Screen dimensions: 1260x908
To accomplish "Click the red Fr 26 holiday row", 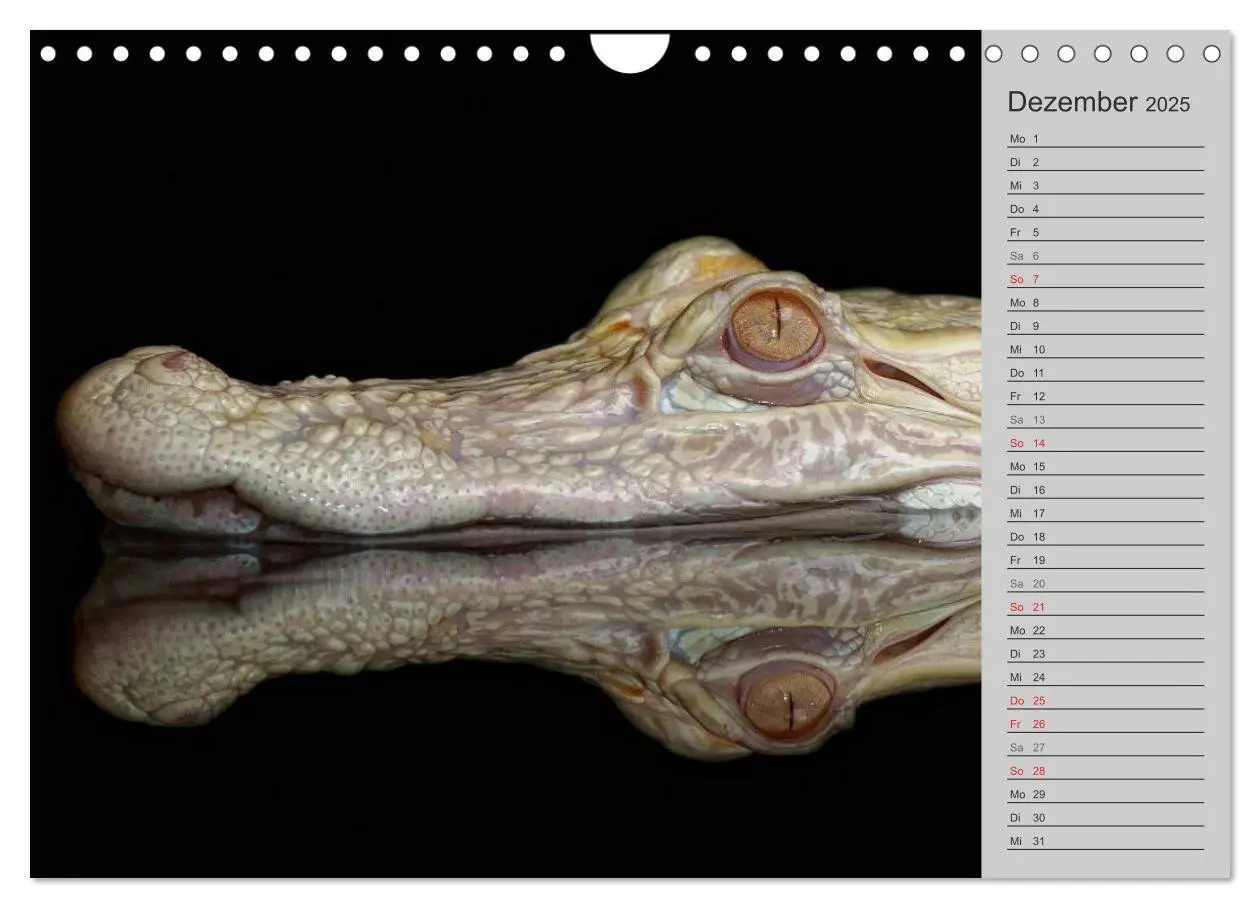I will 1106,724.
